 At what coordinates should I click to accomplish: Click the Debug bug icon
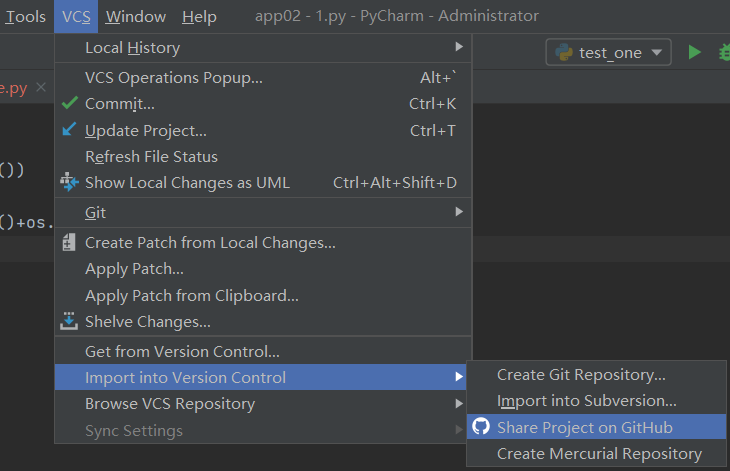click(x=723, y=52)
